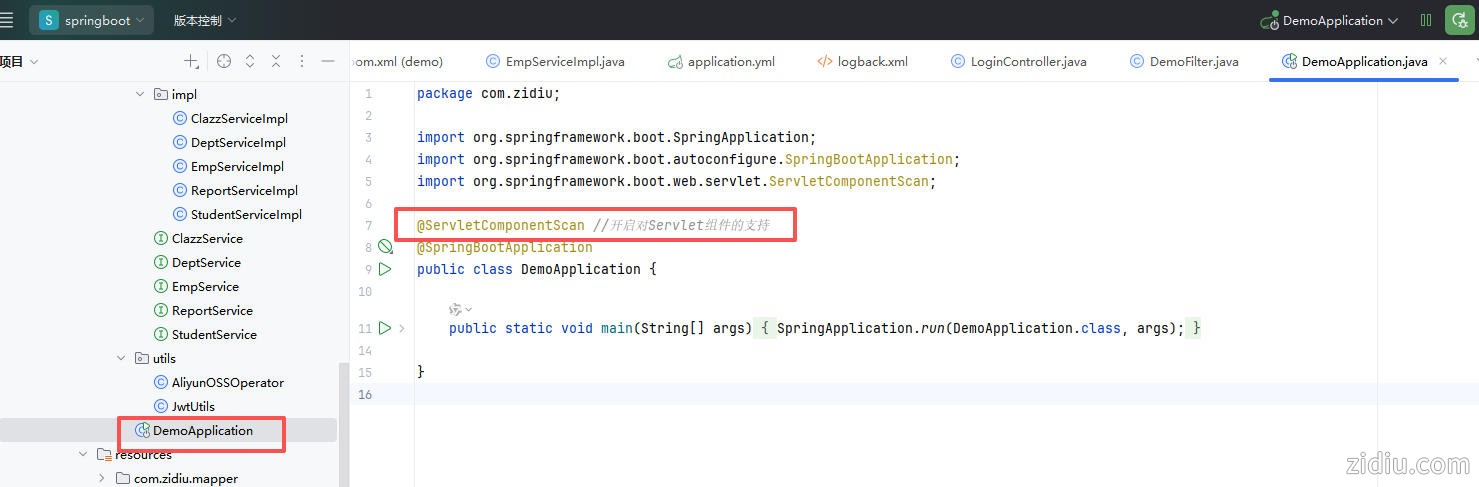Click run gutter icon beside main method
This screenshot has height=487, width=1479.
(x=385, y=328)
